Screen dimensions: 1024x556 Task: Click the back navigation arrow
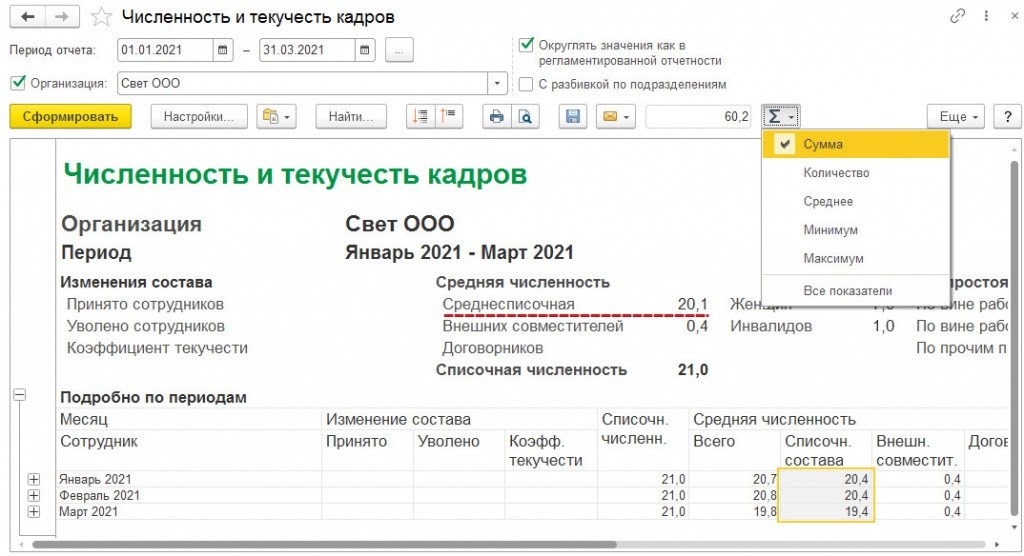(x=28, y=17)
